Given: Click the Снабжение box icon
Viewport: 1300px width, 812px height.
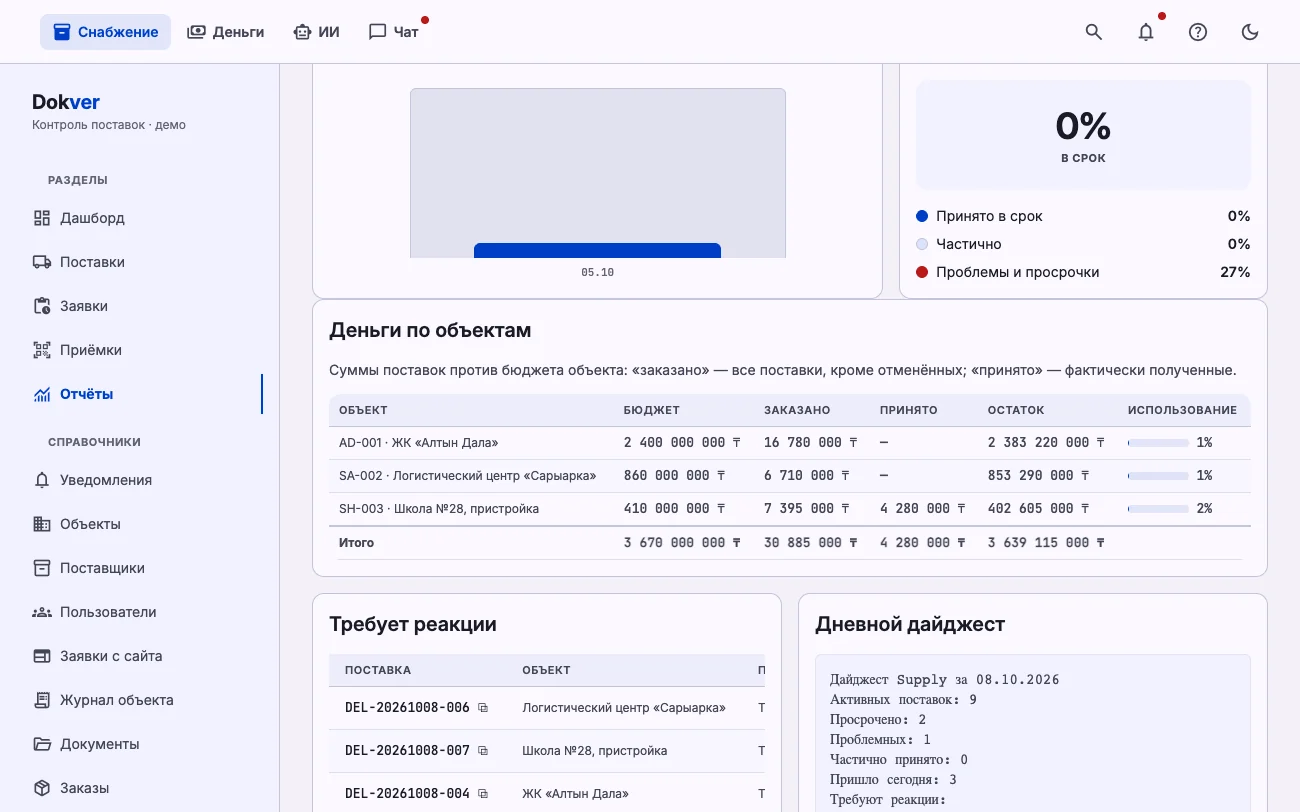Looking at the screenshot, I should point(62,32).
